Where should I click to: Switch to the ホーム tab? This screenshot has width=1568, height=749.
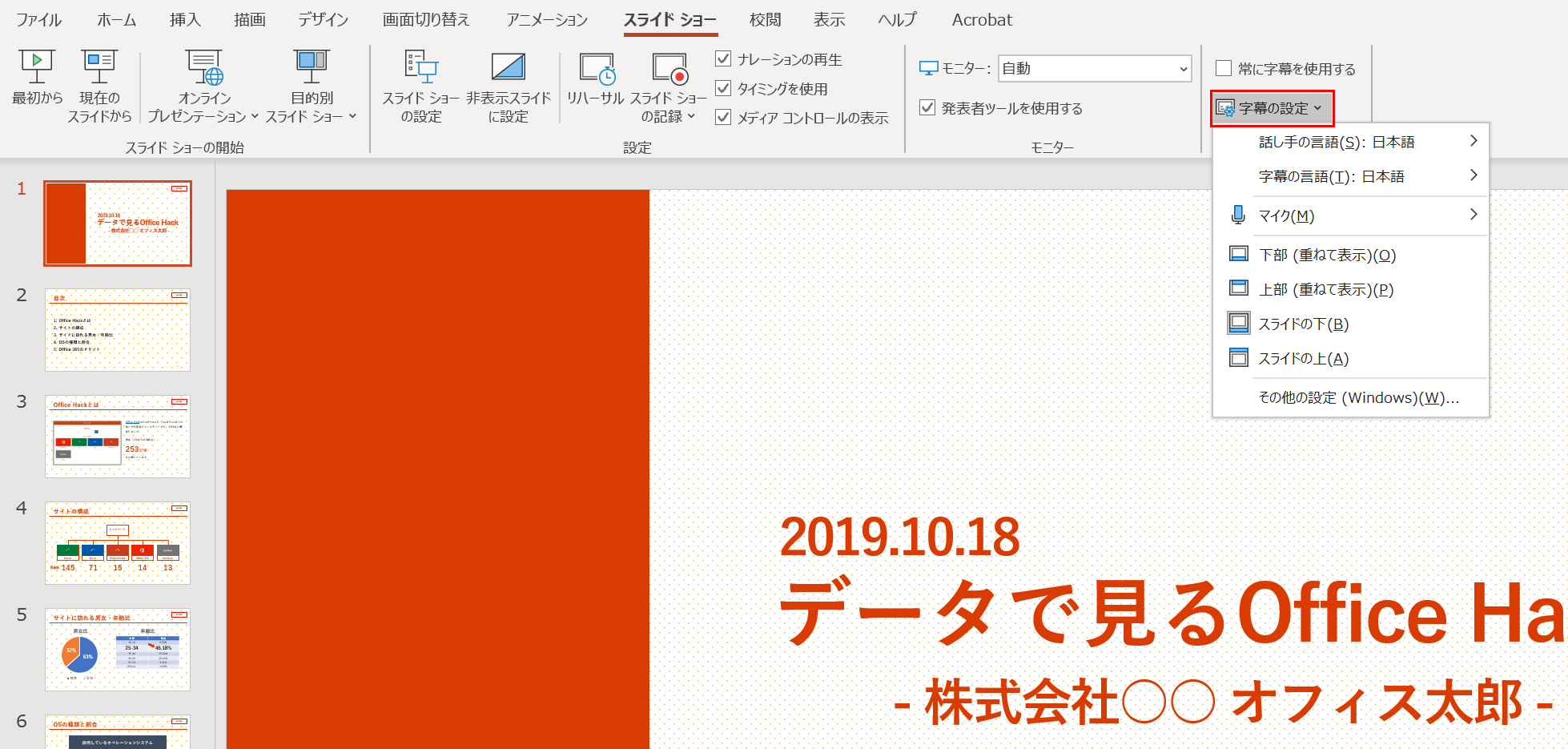click(117, 20)
